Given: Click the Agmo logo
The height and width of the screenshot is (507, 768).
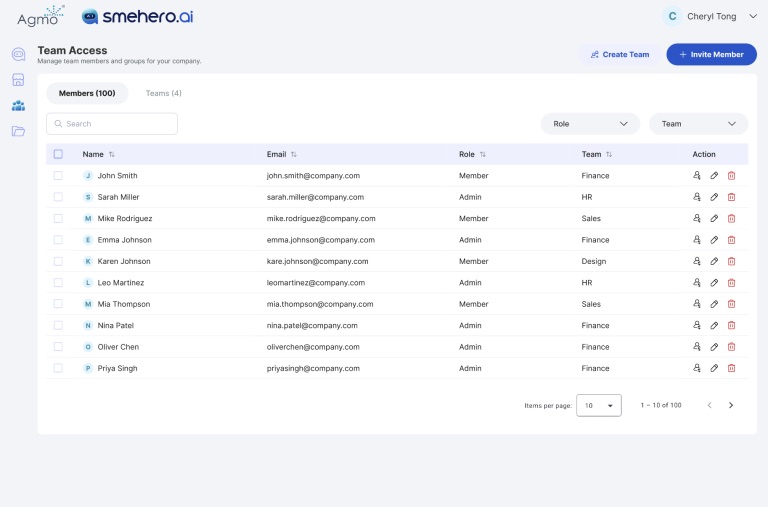Looking at the screenshot, I should pyautogui.click(x=41, y=16).
